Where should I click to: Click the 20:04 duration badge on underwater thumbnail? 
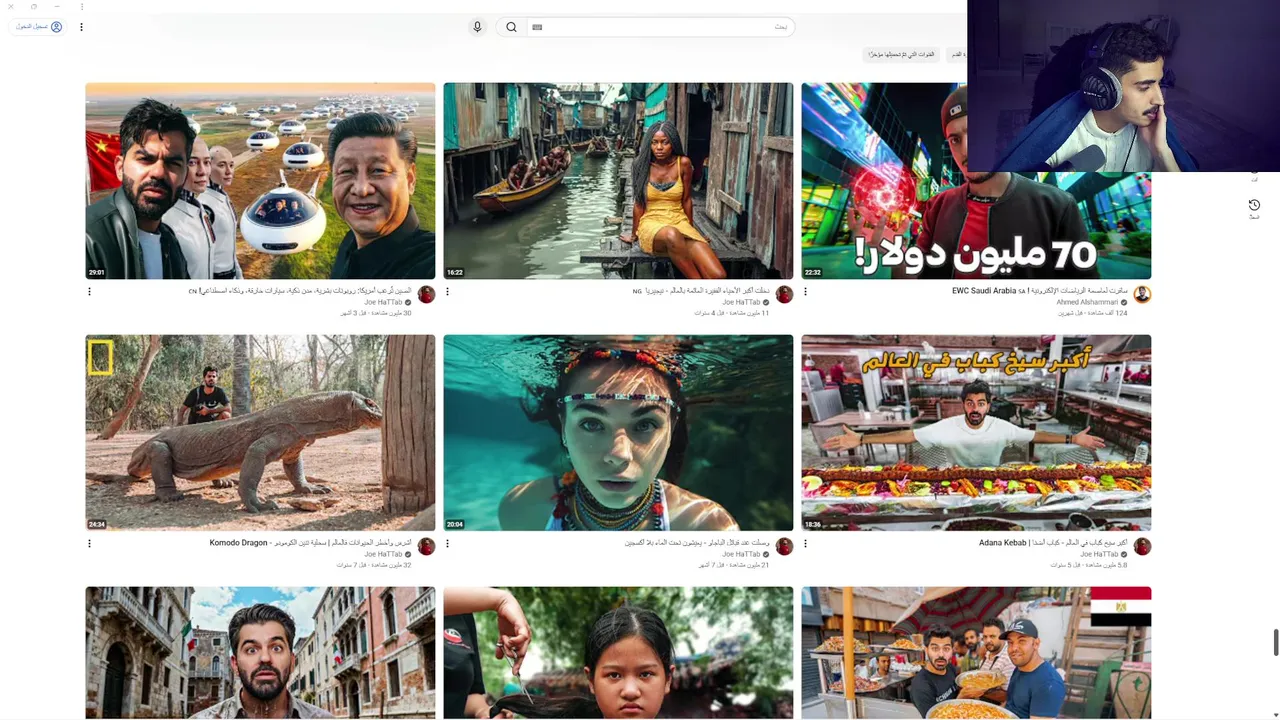[x=454, y=524]
